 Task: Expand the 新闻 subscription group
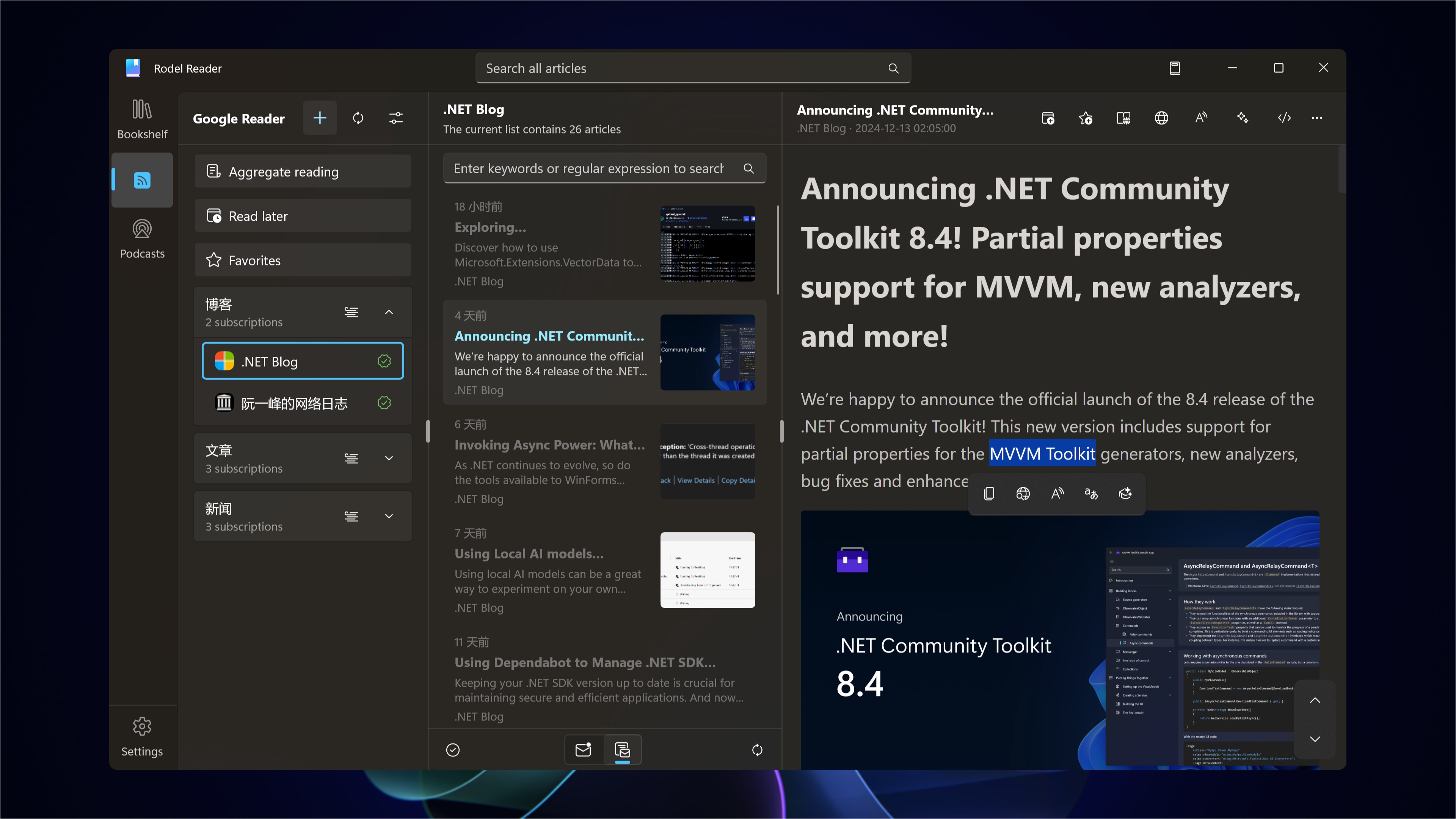(x=389, y=516)
